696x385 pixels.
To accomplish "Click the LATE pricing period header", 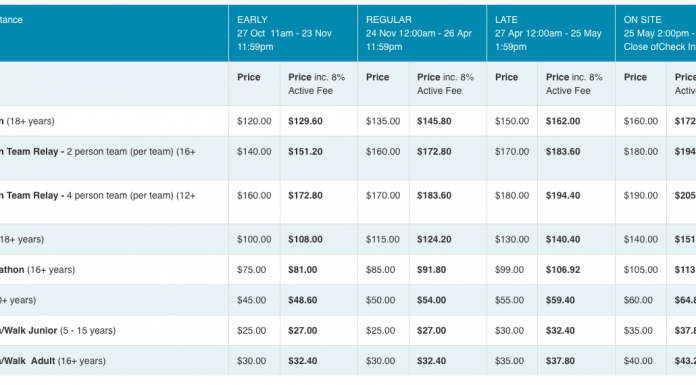I will point(551,33).
